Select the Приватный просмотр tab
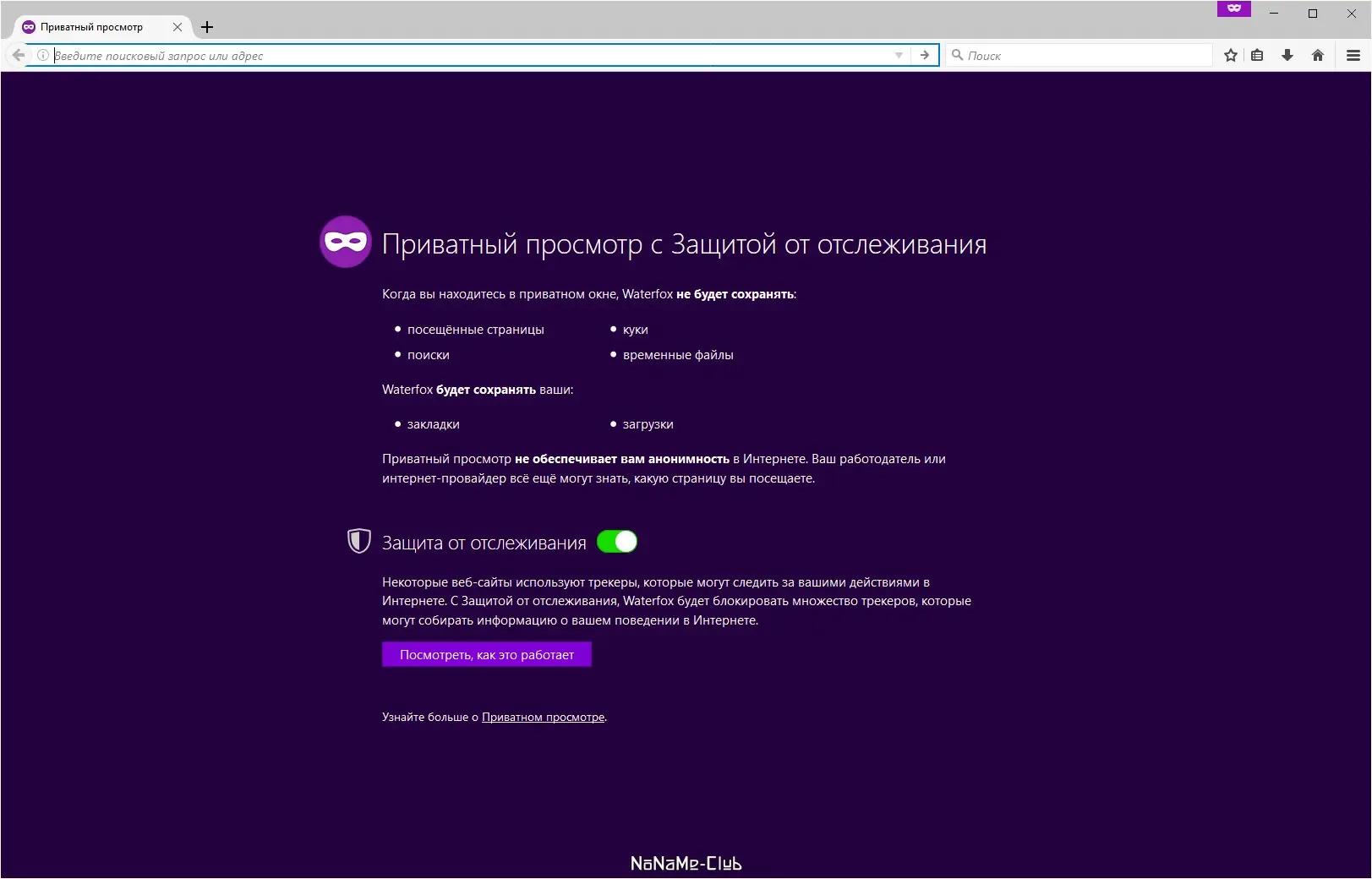Viewport: 1372px width, 879px height. 102,27
